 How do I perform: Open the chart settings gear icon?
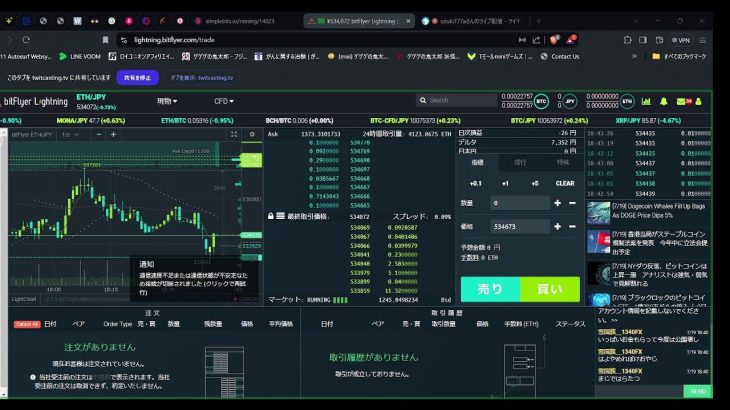click(252, 134)
